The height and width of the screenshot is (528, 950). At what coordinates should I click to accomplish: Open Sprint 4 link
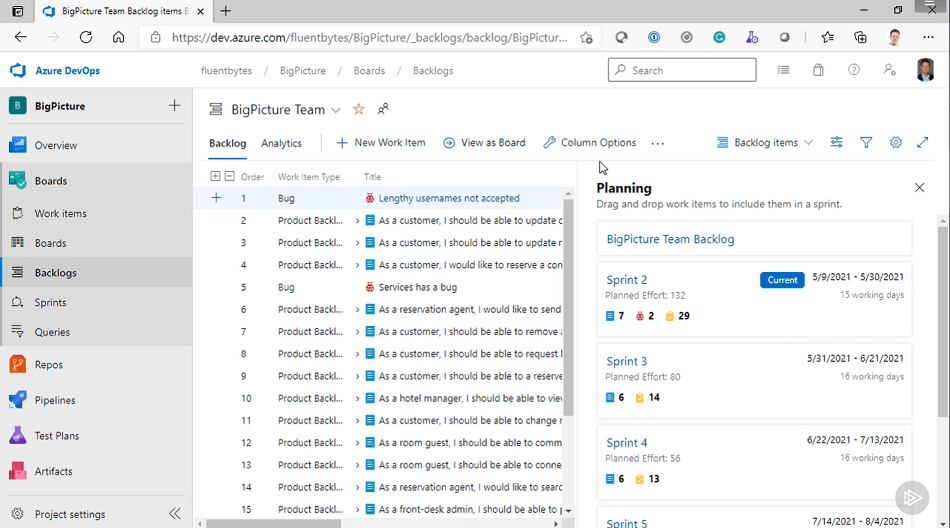pos(626,443)
